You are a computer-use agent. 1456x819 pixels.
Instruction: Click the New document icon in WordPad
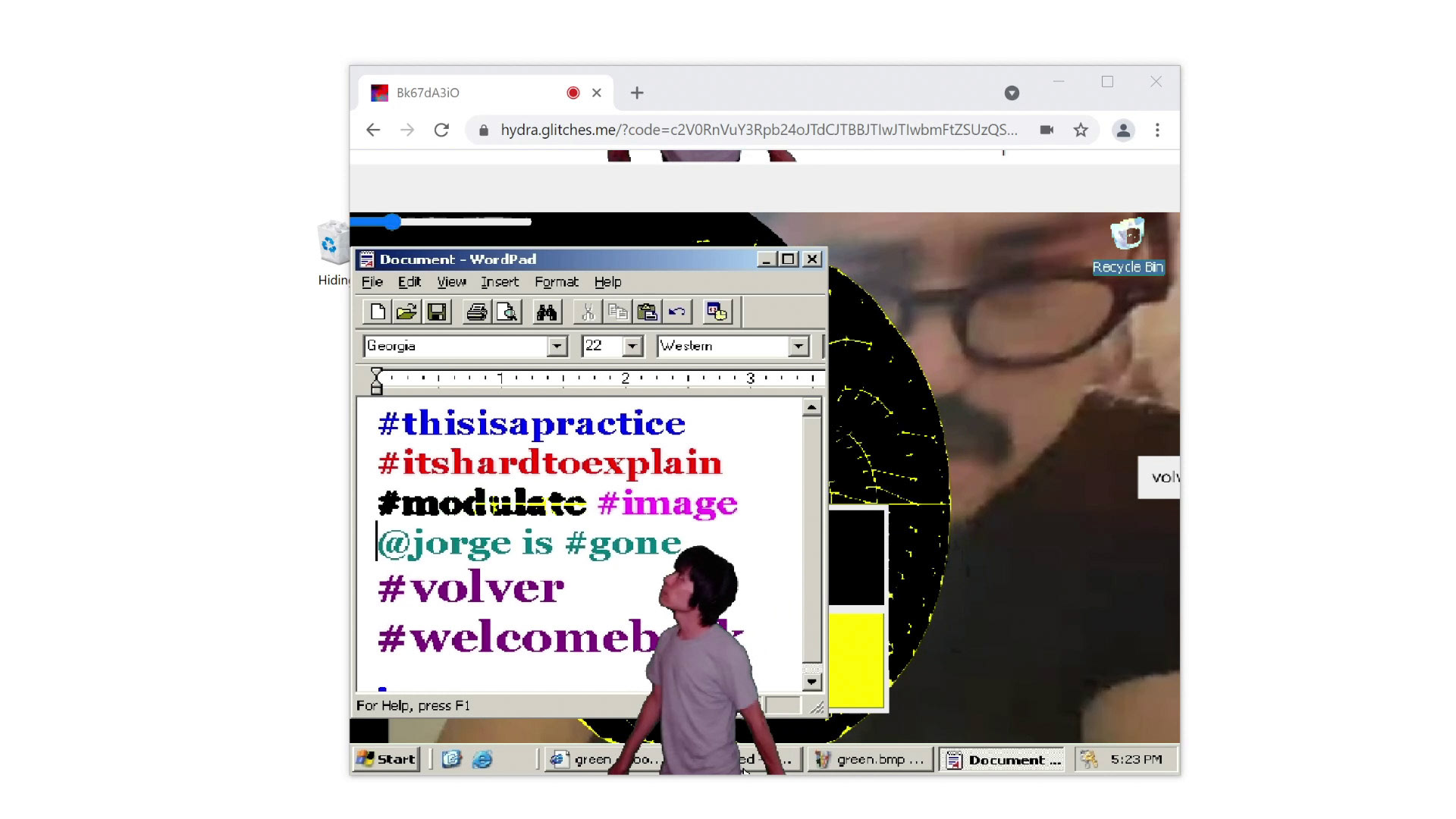377,312
